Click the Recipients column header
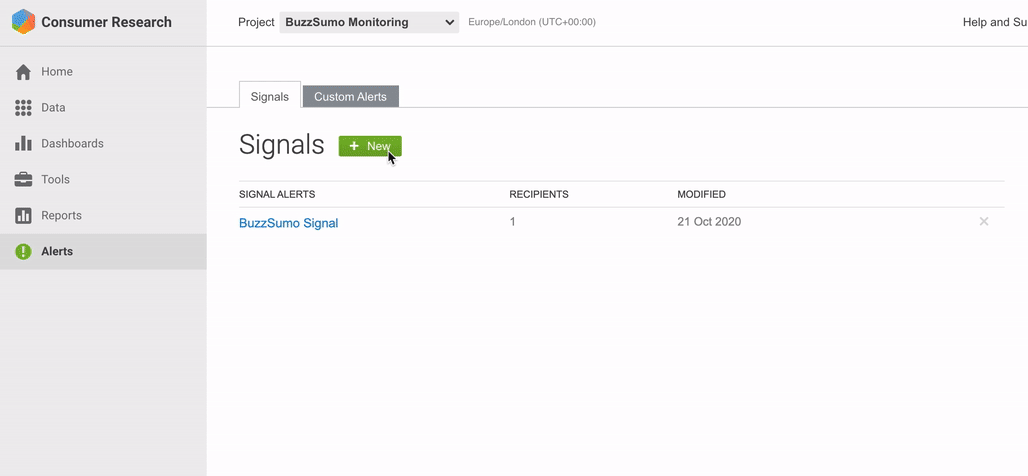 click(x=539, y=194)
